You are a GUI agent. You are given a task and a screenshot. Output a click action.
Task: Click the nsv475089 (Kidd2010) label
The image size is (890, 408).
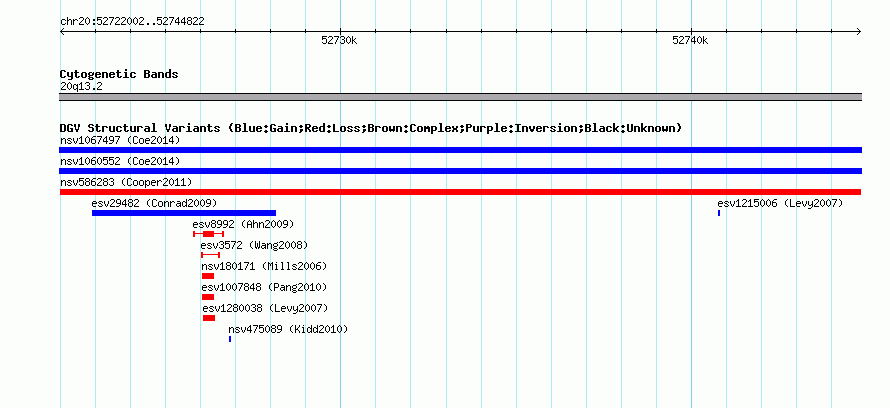[288, 329]
